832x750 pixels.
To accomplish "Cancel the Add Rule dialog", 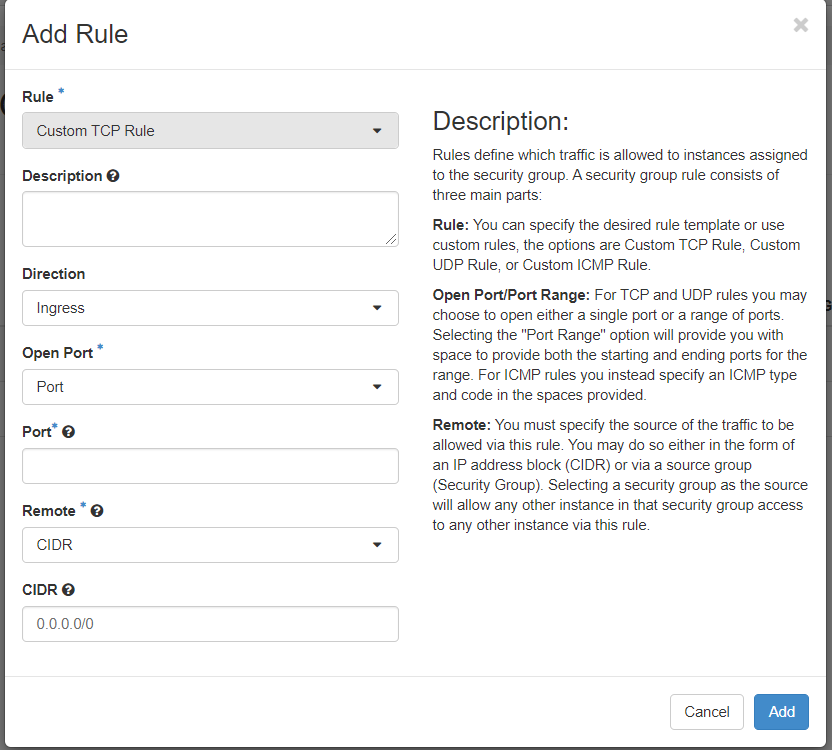I will pos(707,712).
